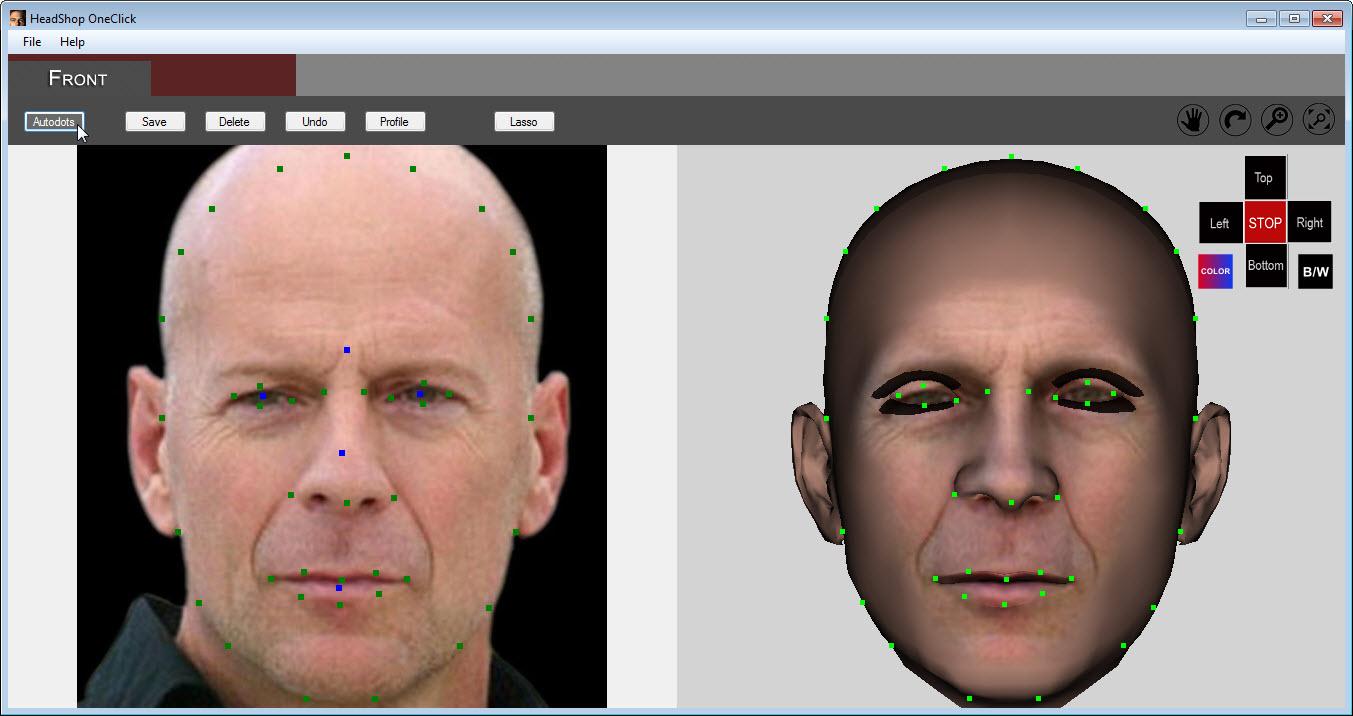This screenshot has height=716, width=1353.
Task: Select the blue forehead dot on the photo
Action: [x=347, y=350]
